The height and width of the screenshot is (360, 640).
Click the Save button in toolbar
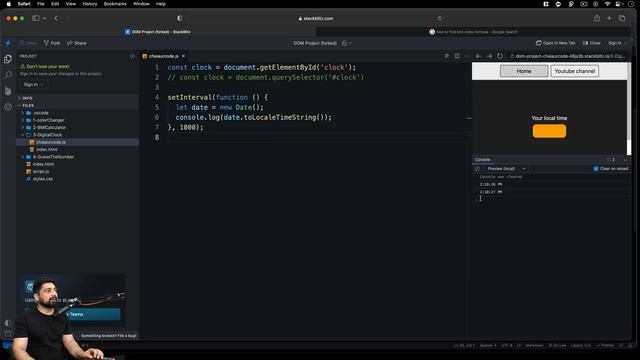coord(28,43)
